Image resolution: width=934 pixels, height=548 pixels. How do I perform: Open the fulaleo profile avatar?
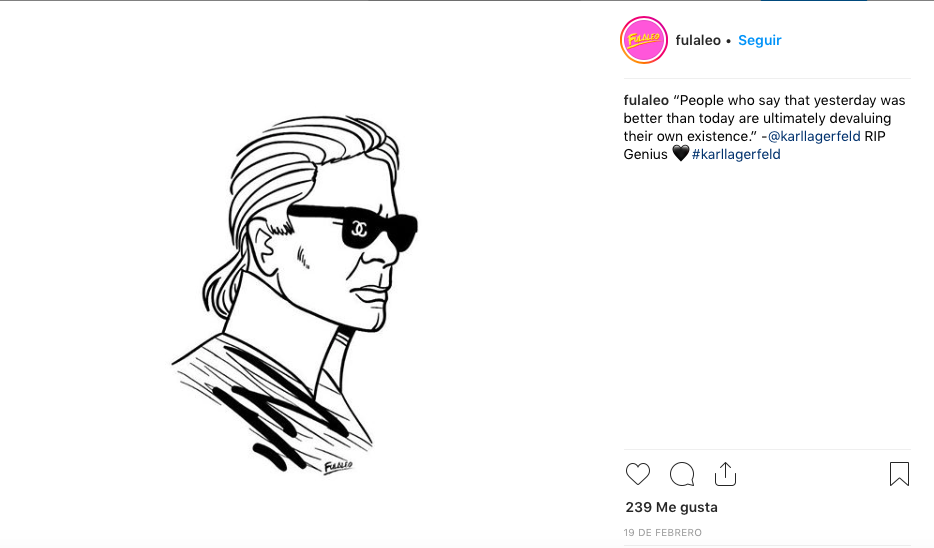(x=643, y=41)
